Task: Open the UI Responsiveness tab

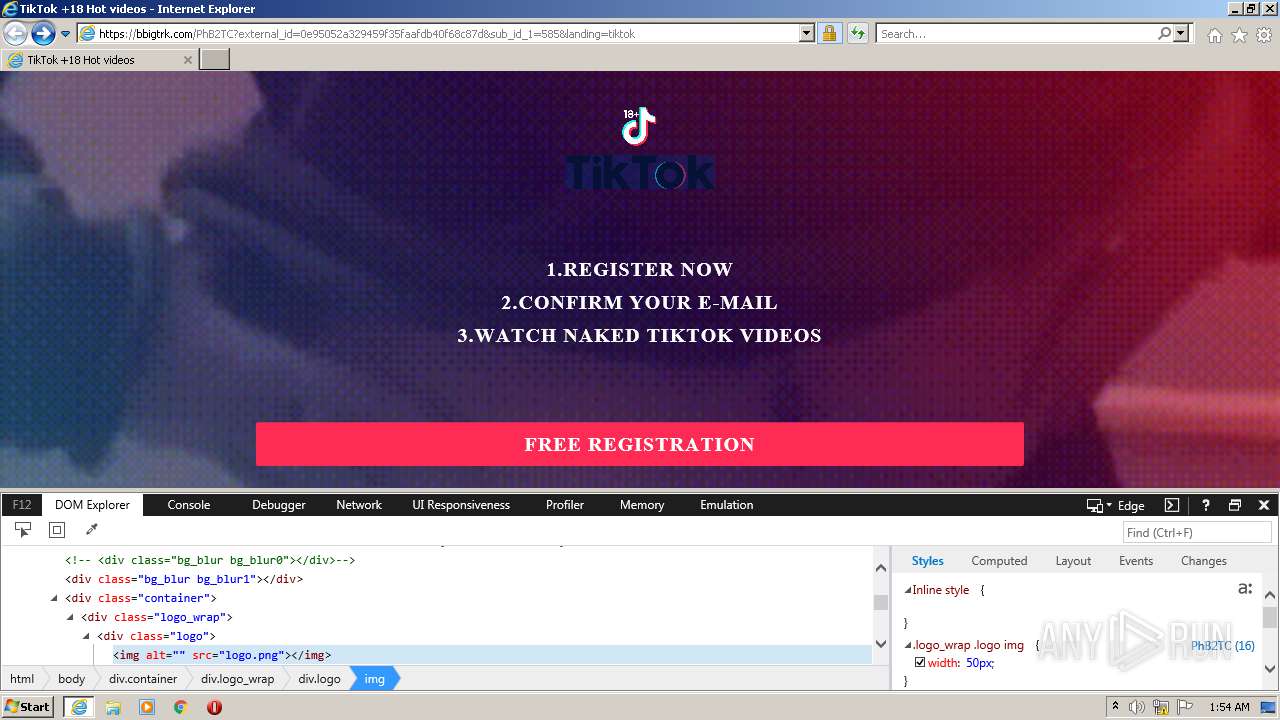Action: [461, 505]
